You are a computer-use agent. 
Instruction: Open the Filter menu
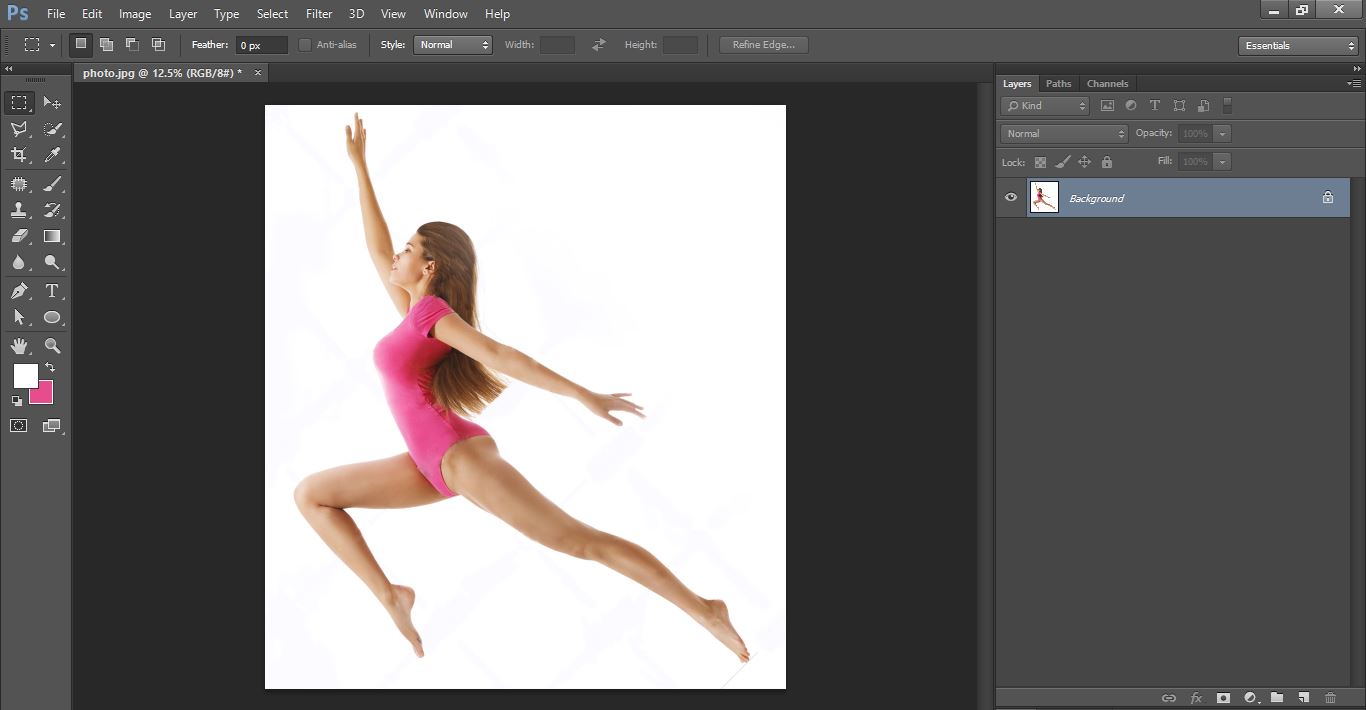point(319,14)
